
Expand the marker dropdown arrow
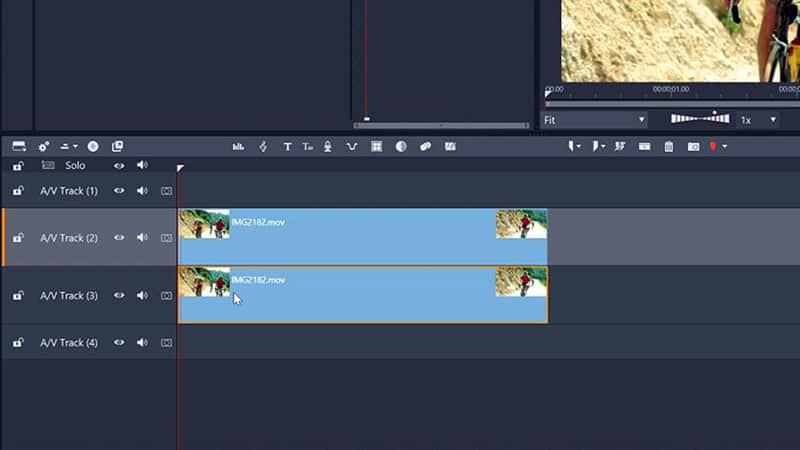click(724, 147)
